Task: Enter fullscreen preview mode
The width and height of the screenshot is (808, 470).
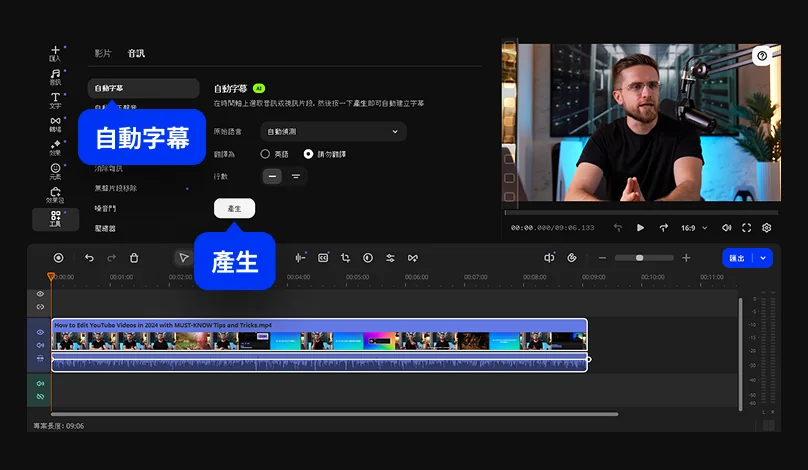Action: [x=746, y=227]
